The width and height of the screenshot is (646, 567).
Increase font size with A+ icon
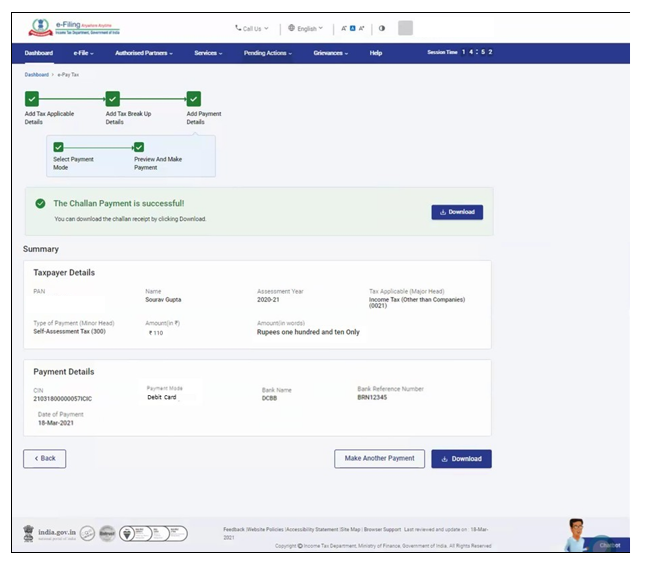(361, 28)
